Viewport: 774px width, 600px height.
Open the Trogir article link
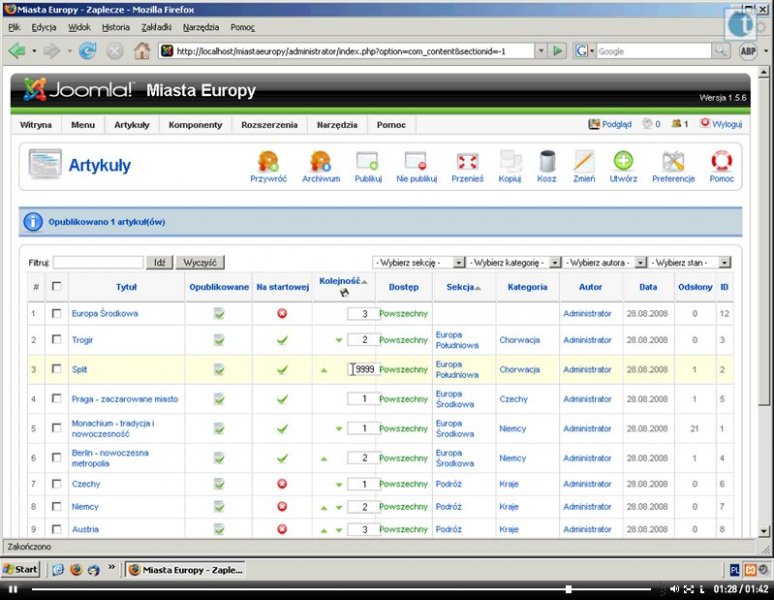click(x=84, y=340)
